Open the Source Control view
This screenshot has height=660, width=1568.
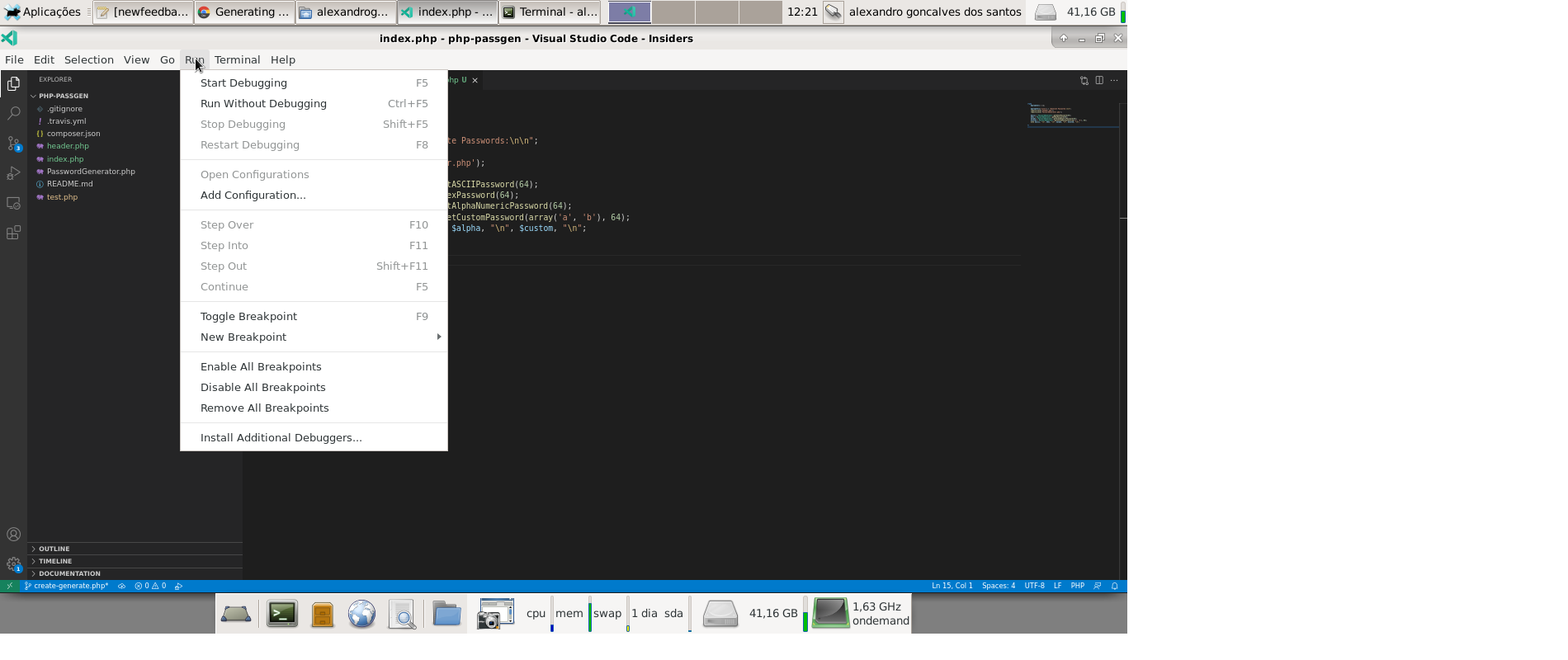(x=13, y=144)
